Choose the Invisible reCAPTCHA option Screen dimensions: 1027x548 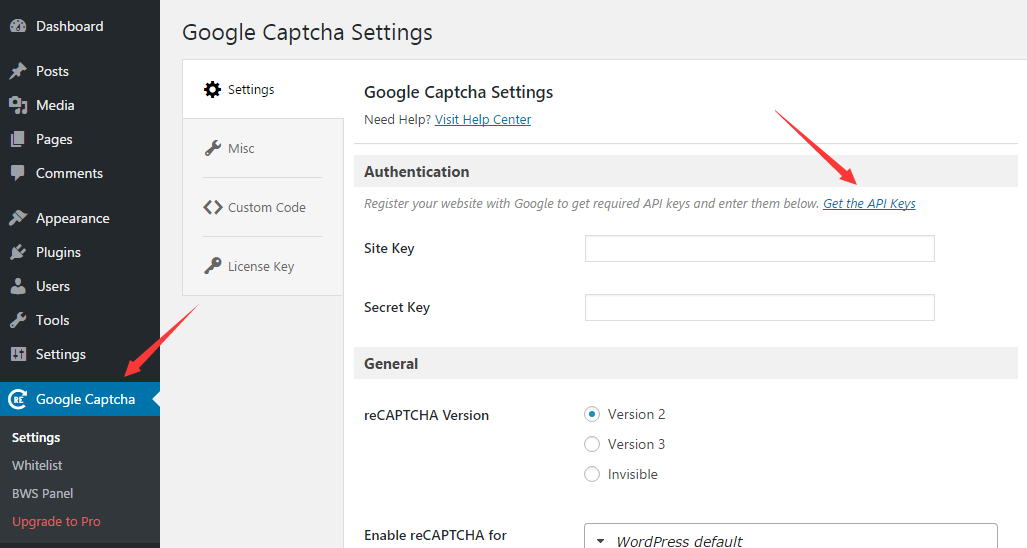click(591, 475)
